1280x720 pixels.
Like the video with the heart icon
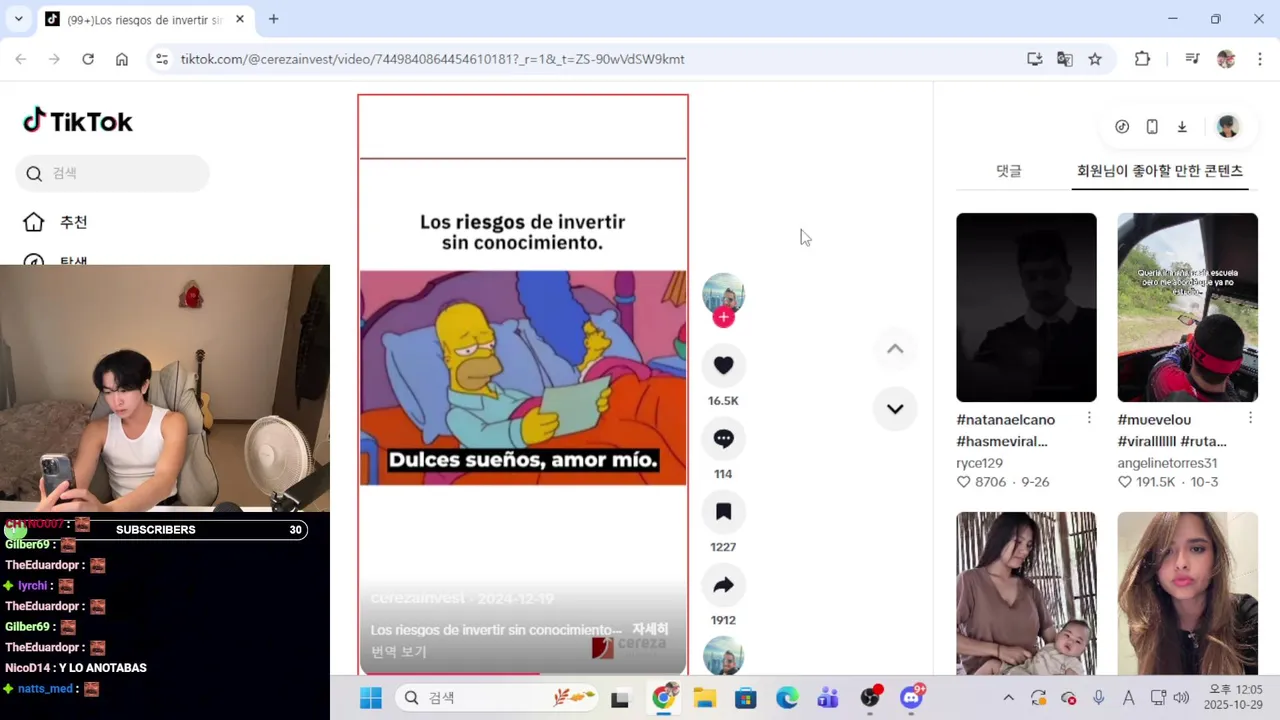pos(723,366)
